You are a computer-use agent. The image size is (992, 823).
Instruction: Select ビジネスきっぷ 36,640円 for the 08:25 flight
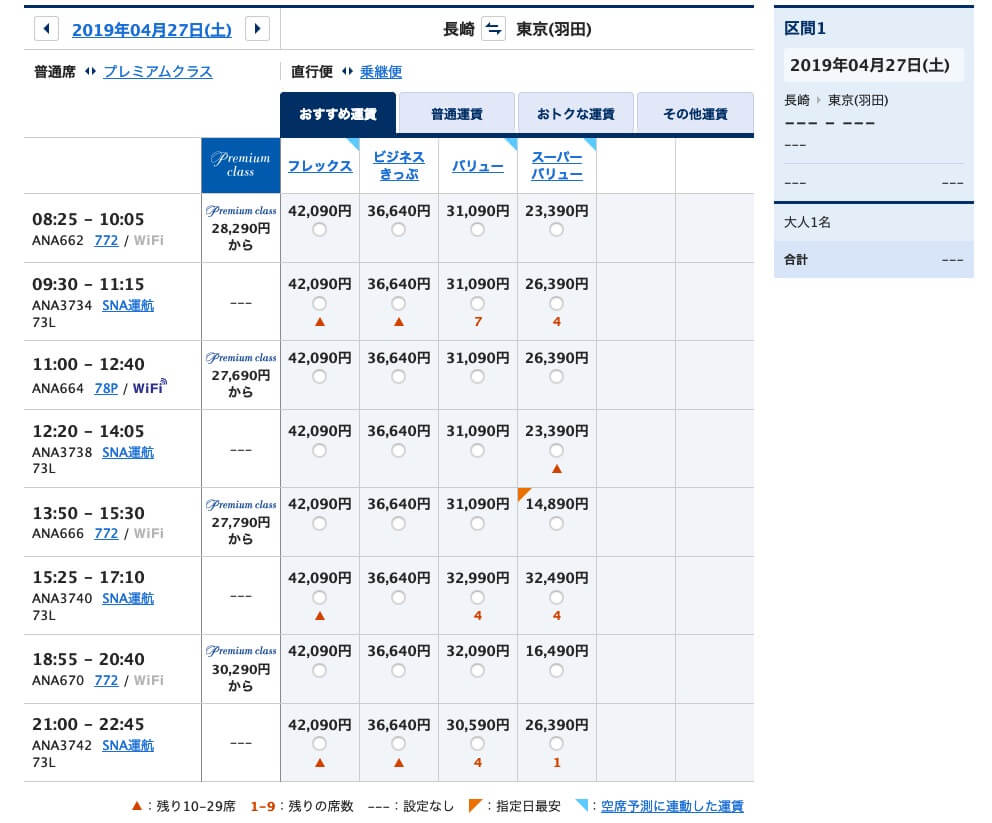pyautogui.click(x=398, y=230)
